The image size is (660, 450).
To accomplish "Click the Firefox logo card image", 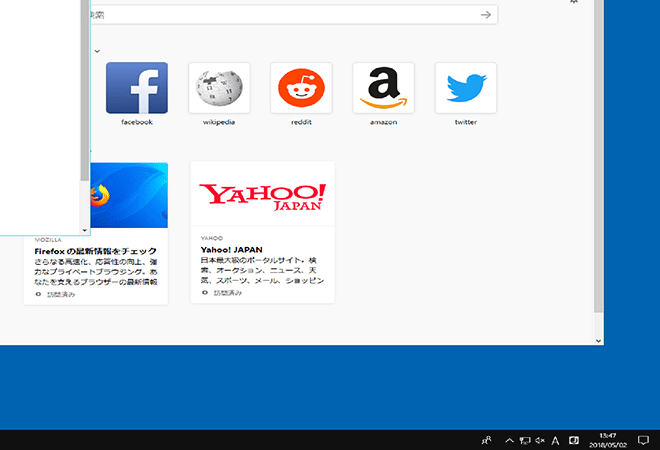I will [x=129, y=195].
